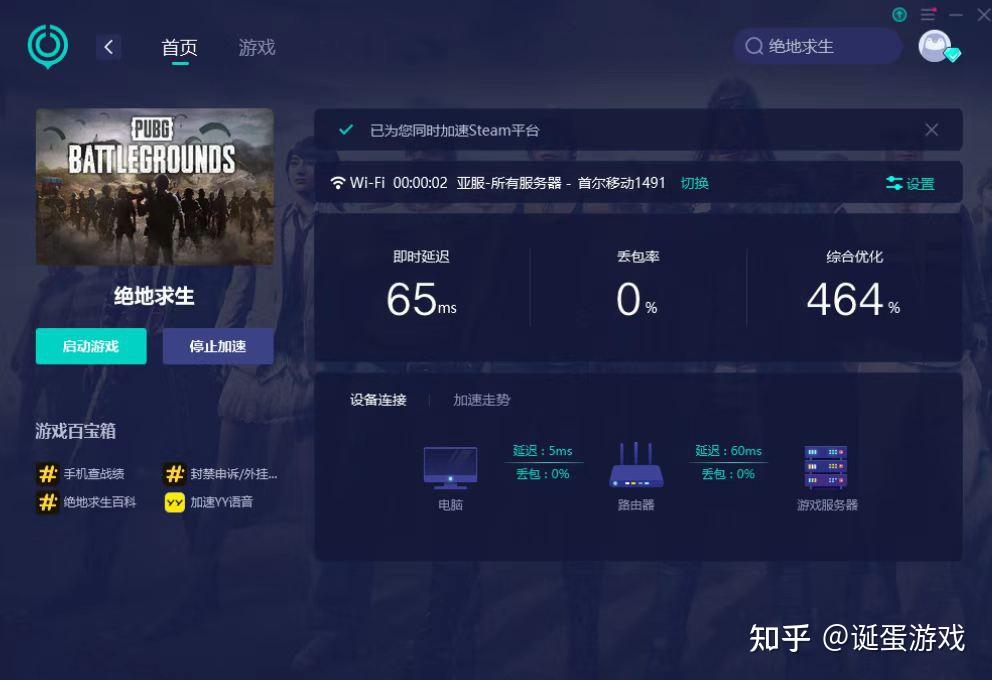
Task: Minimize the accelerator window
Action: [956, 14]
